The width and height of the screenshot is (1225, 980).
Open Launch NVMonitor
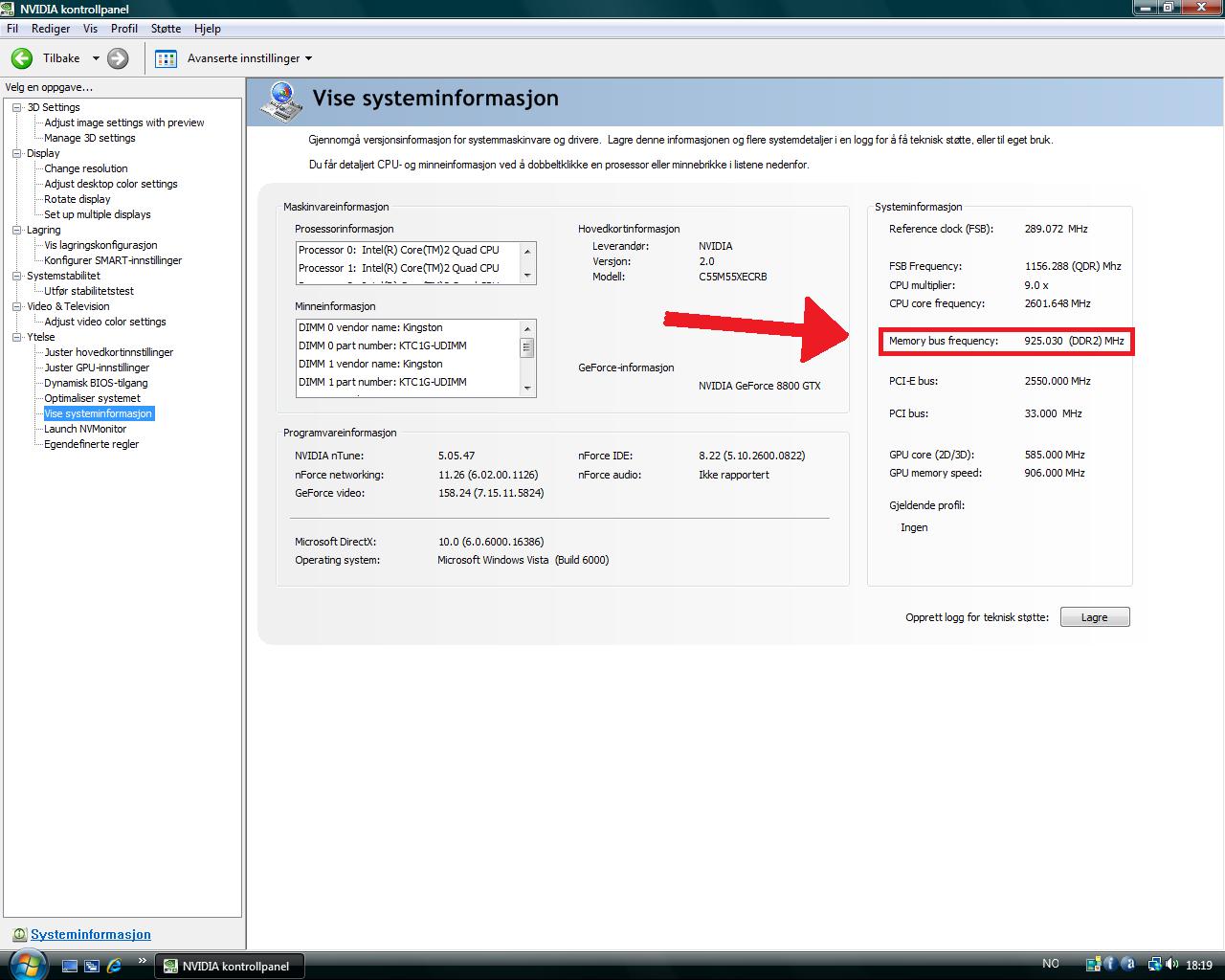coord(85,429)
